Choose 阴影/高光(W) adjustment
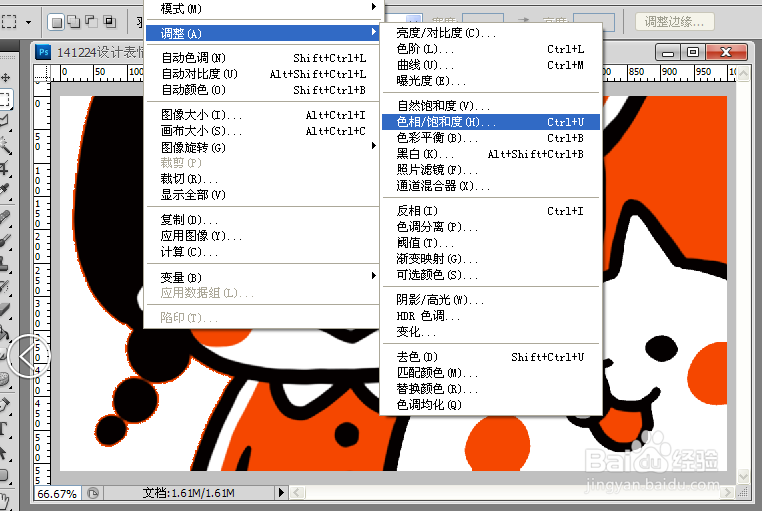Screen dimensions: 762x511 coord(491,300)
